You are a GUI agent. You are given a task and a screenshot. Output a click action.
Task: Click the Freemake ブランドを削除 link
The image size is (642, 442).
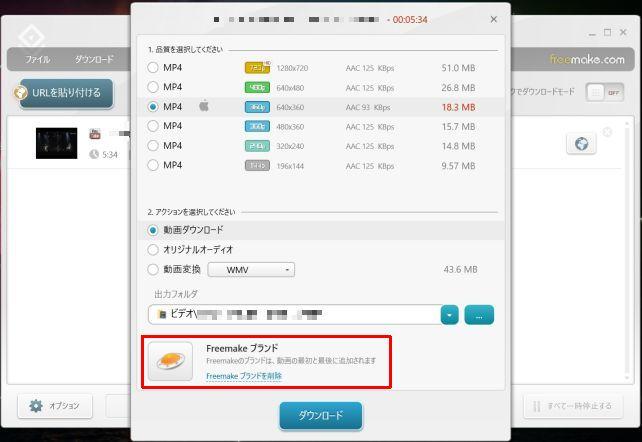point(244,376)
